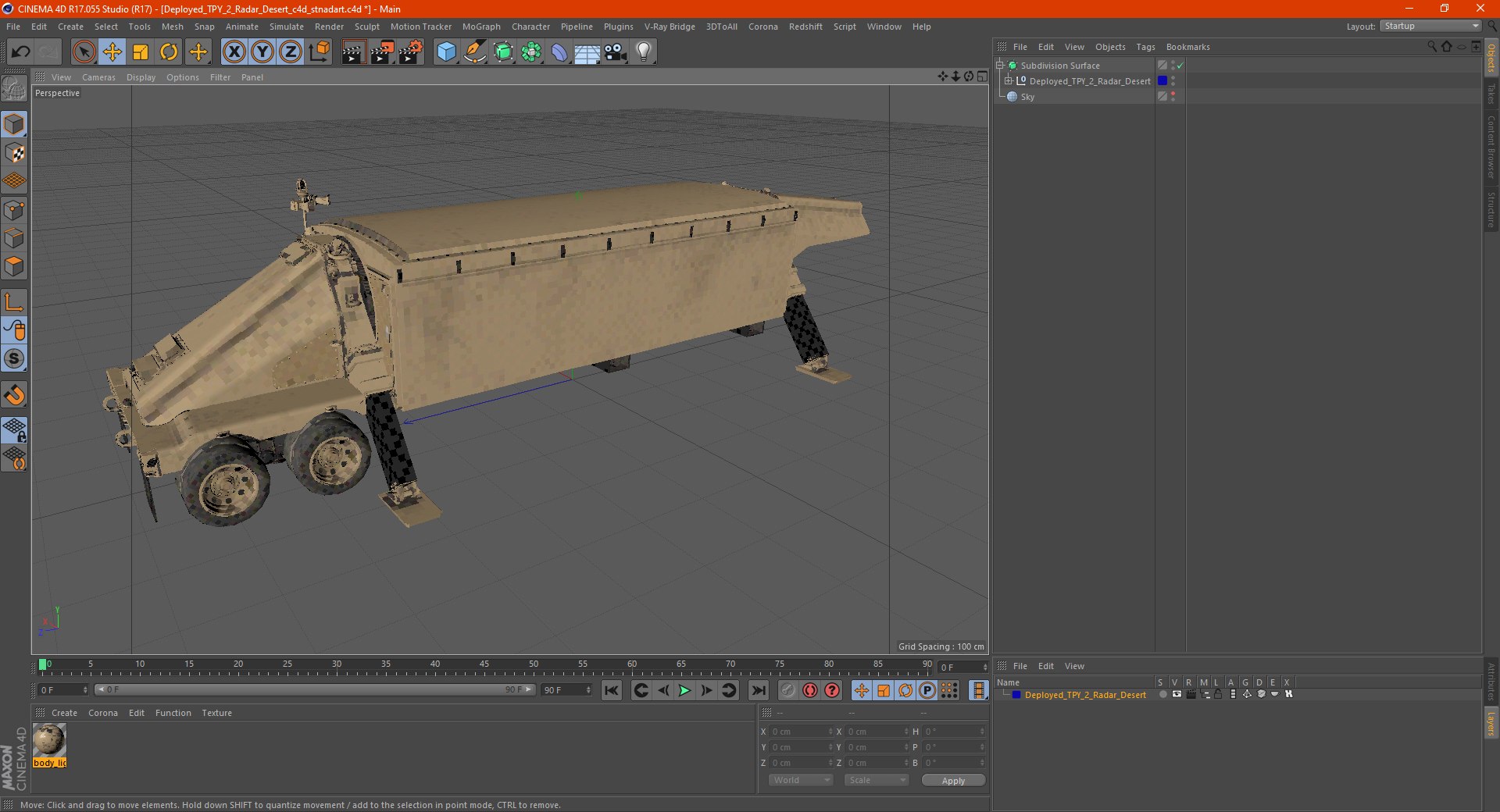Toggle X-axis lock
This screenshot has width=1500, height=812.
coord(234,52)
